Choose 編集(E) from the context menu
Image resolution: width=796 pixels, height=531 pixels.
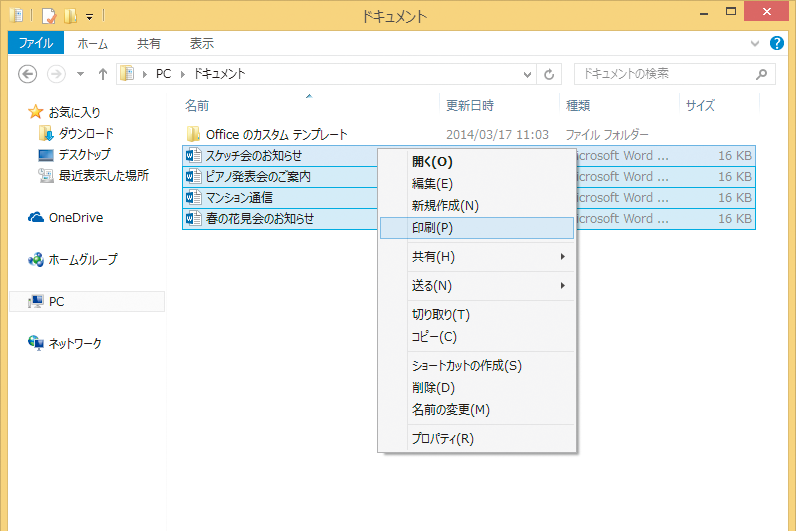(x=476, y=184)
